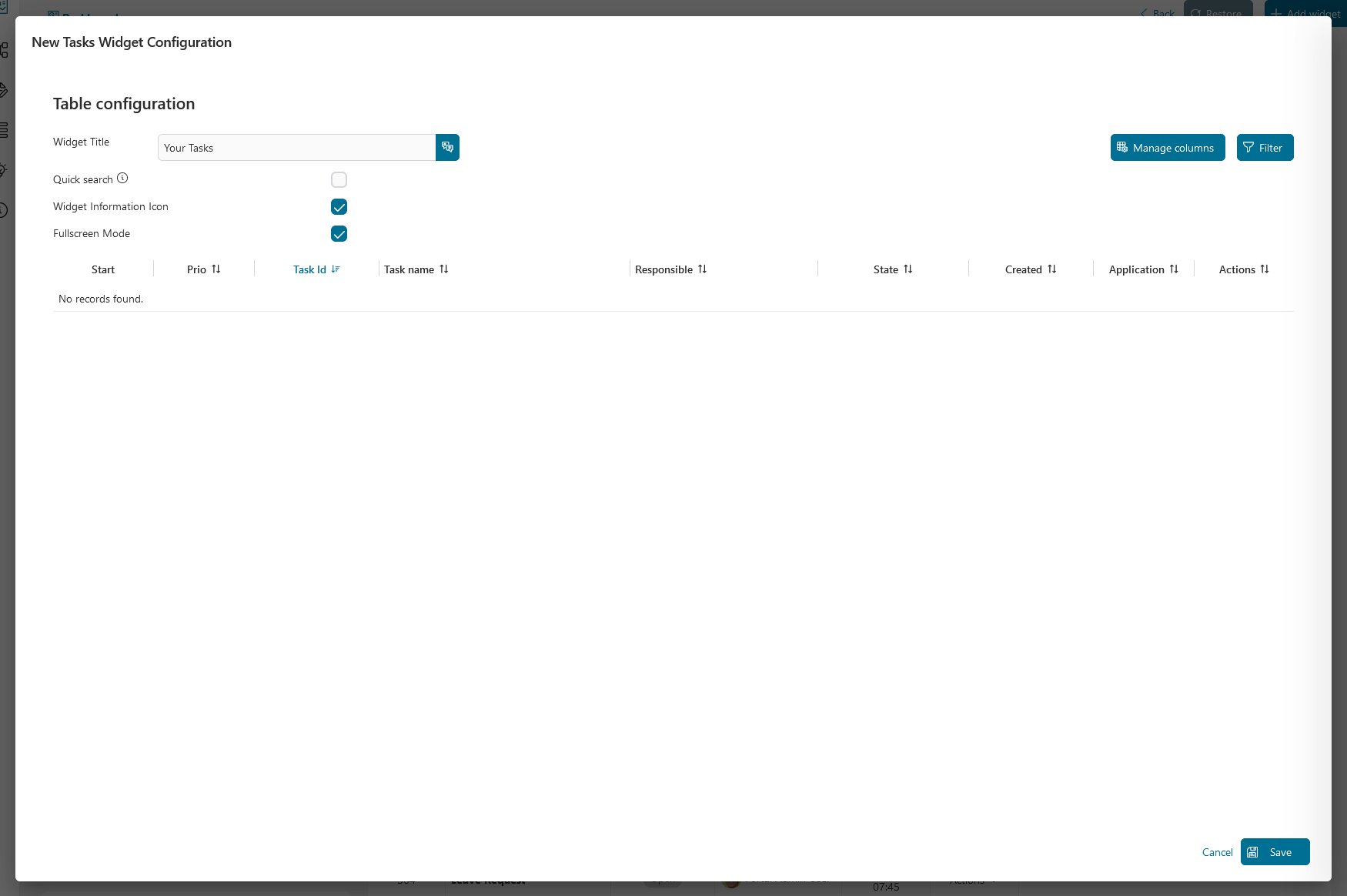This screenshot has height=896, width=1347.
Task: Click the Widget Title input field
Action: (x=296, y=148)
